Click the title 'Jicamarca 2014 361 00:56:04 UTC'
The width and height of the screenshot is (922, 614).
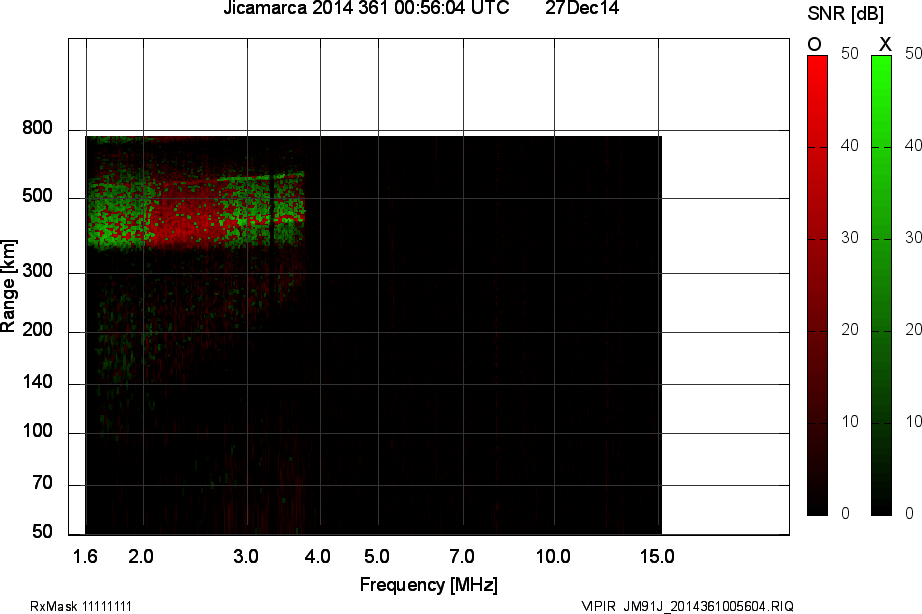[x=366, y=8]
